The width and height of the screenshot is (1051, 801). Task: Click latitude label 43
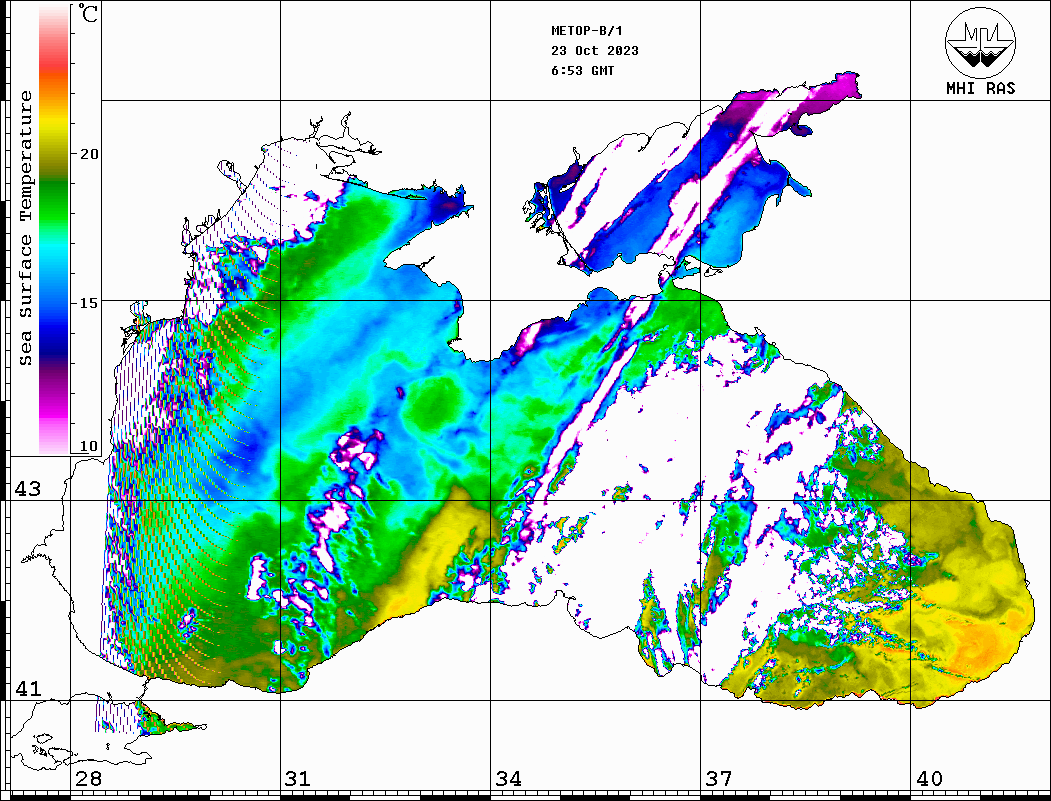click(27, 489)
